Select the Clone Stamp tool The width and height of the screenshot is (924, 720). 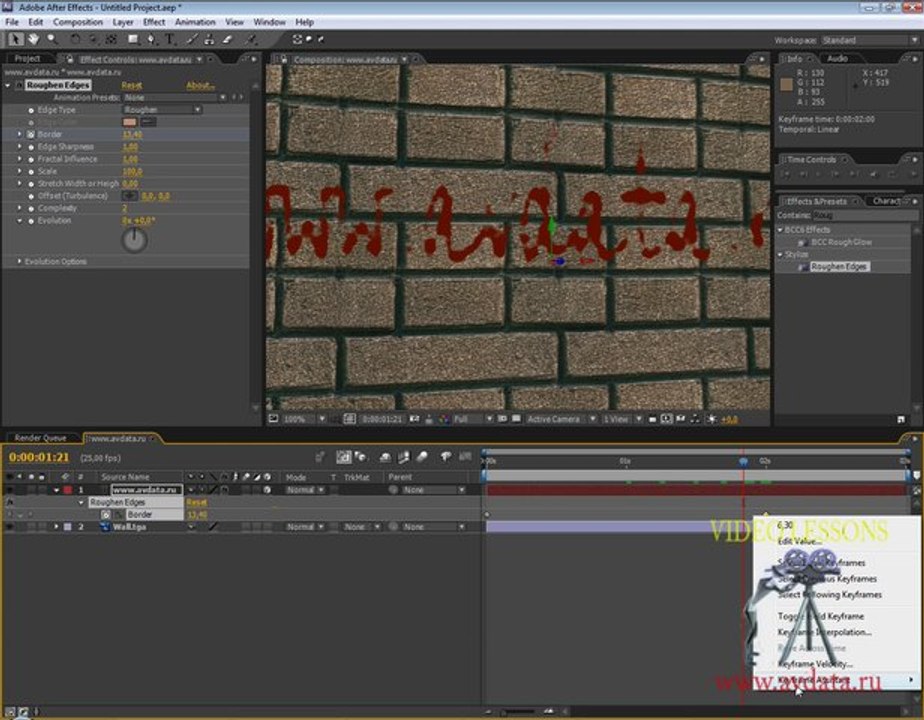pyautogui.click(x=209, y=39)
